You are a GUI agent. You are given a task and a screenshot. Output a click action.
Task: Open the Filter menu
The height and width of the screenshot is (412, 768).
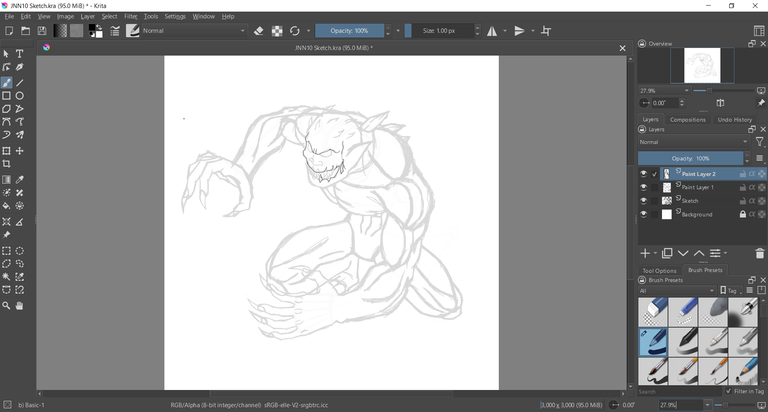pyautogui.click(x=130, y=16)
